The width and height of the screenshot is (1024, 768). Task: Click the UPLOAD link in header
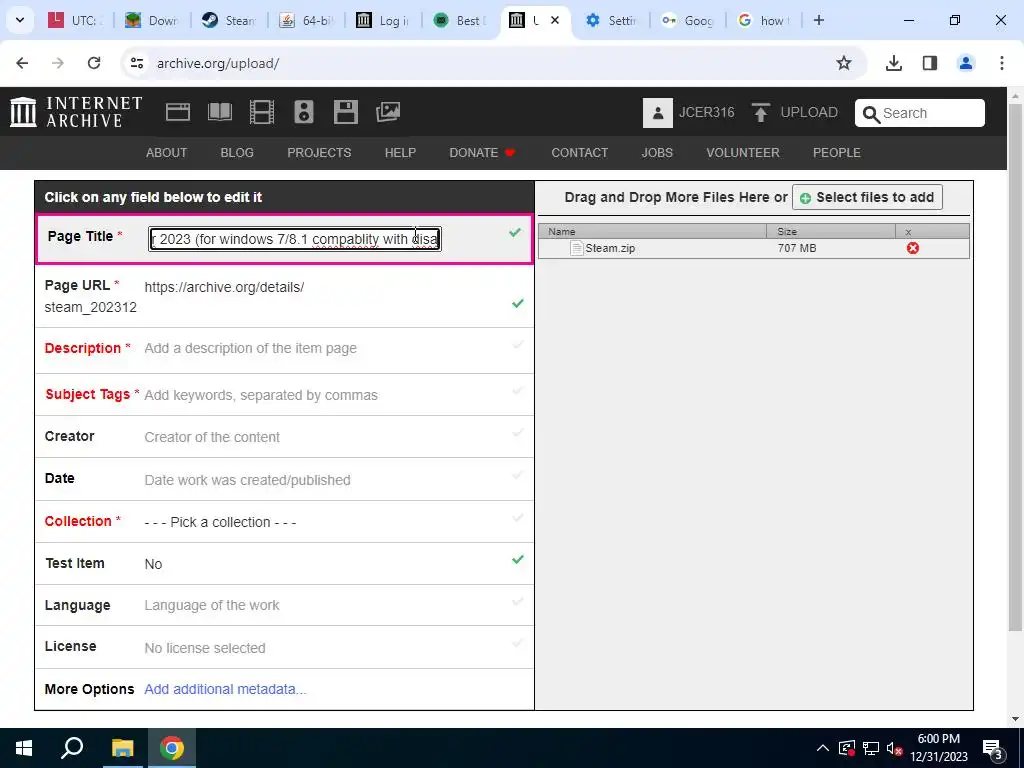pos(809,112)
